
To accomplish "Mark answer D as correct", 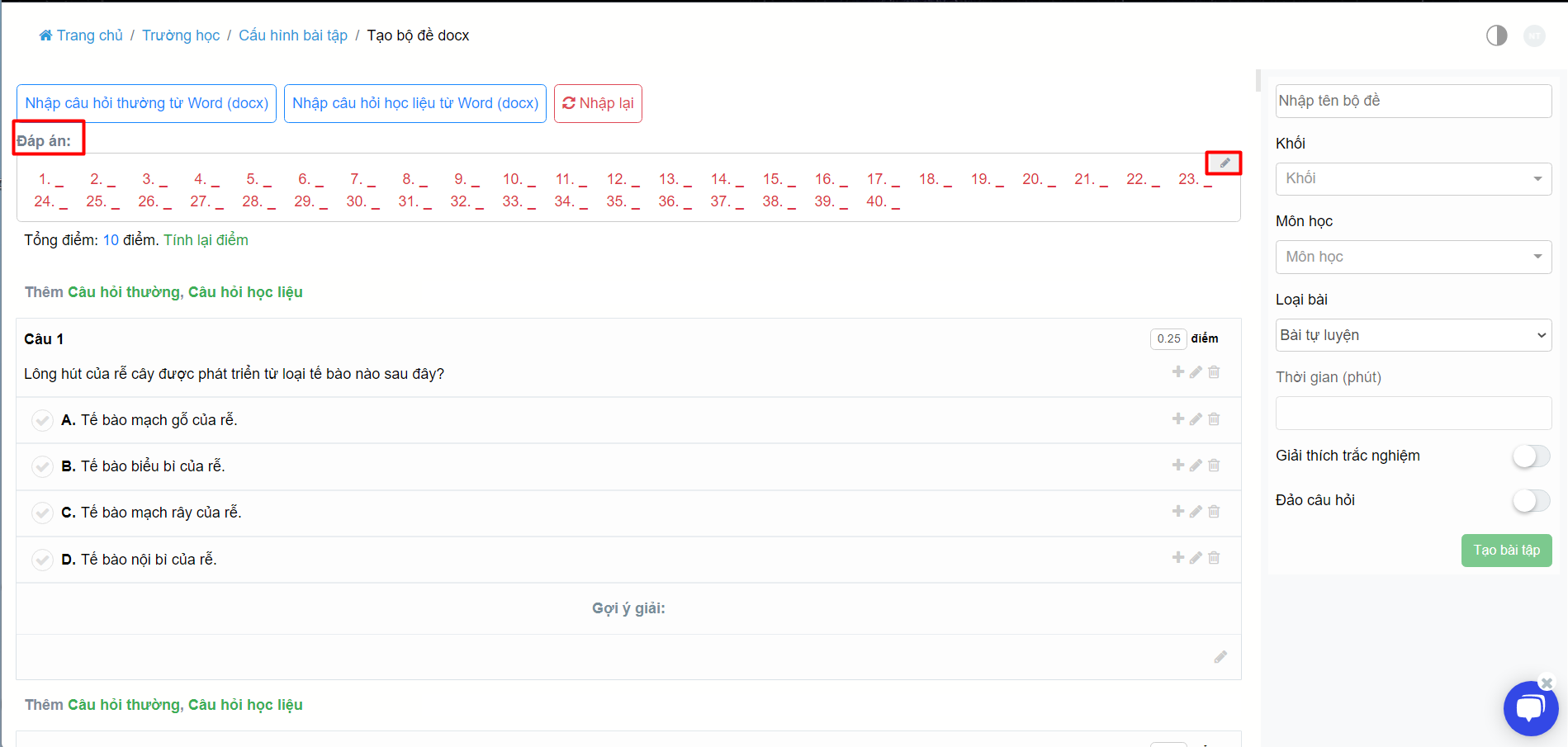I will [42, 560].
